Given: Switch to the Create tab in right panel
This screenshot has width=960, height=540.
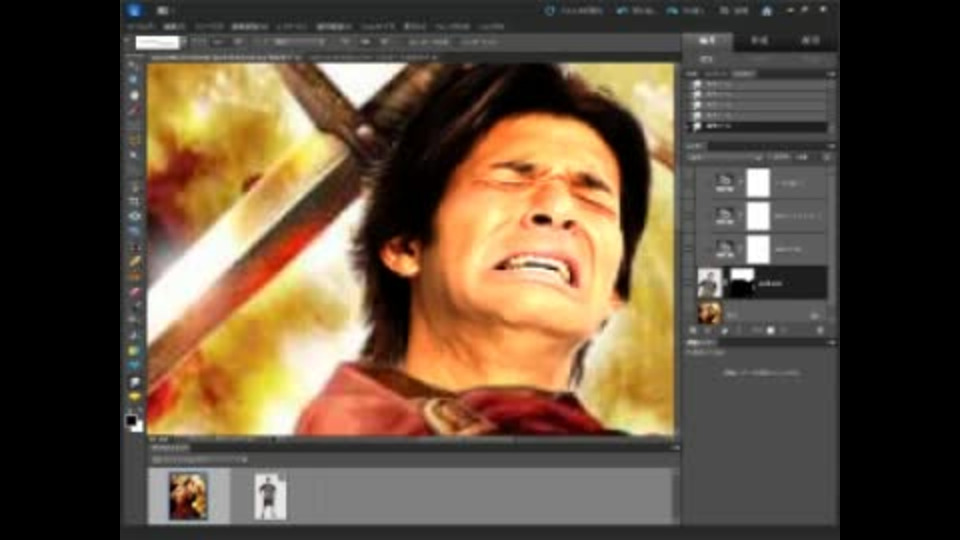Looking at the screenshot, I should [x=759, y=40].
